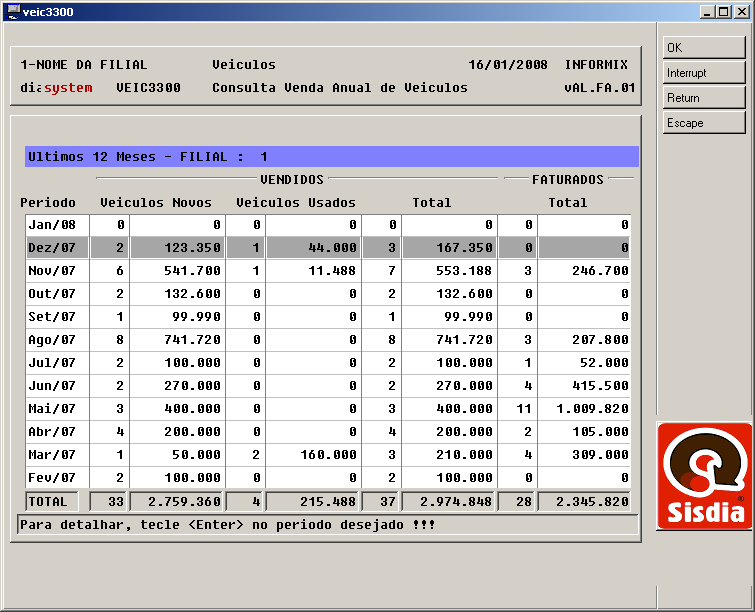Click Mar/07 used vehicles value 160.000
The height and width of the screenshot is (612, 755).
click(313, 455)
